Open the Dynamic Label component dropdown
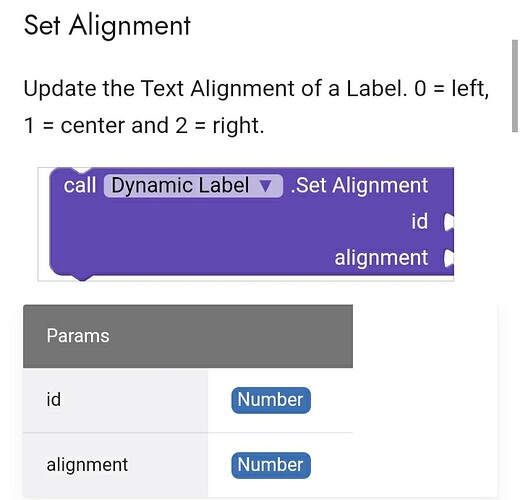Screen dimensions: 520x500 tap(193, 186)
